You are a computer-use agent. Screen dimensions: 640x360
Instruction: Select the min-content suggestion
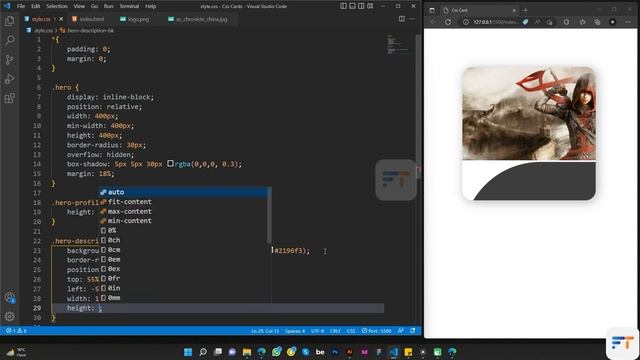tap(183, 221)
